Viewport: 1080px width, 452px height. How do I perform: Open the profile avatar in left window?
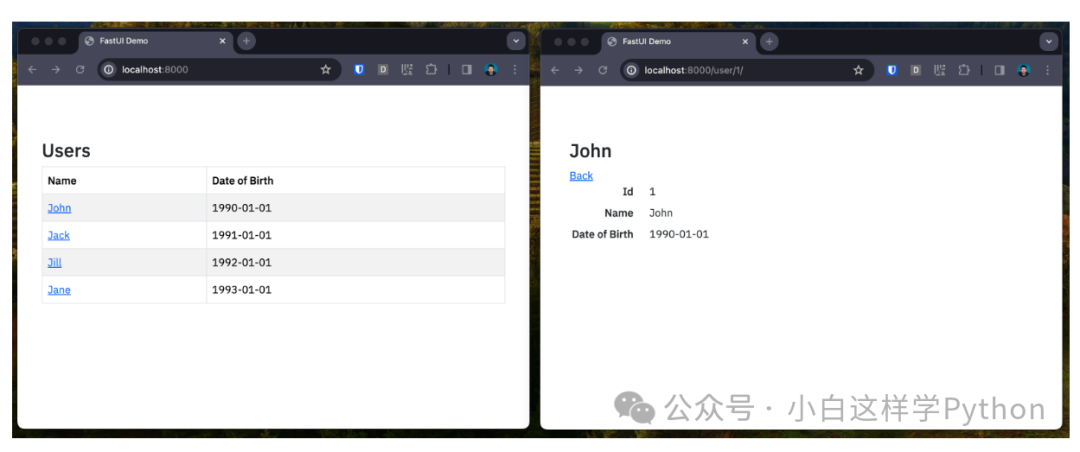(x=490, y=70)
